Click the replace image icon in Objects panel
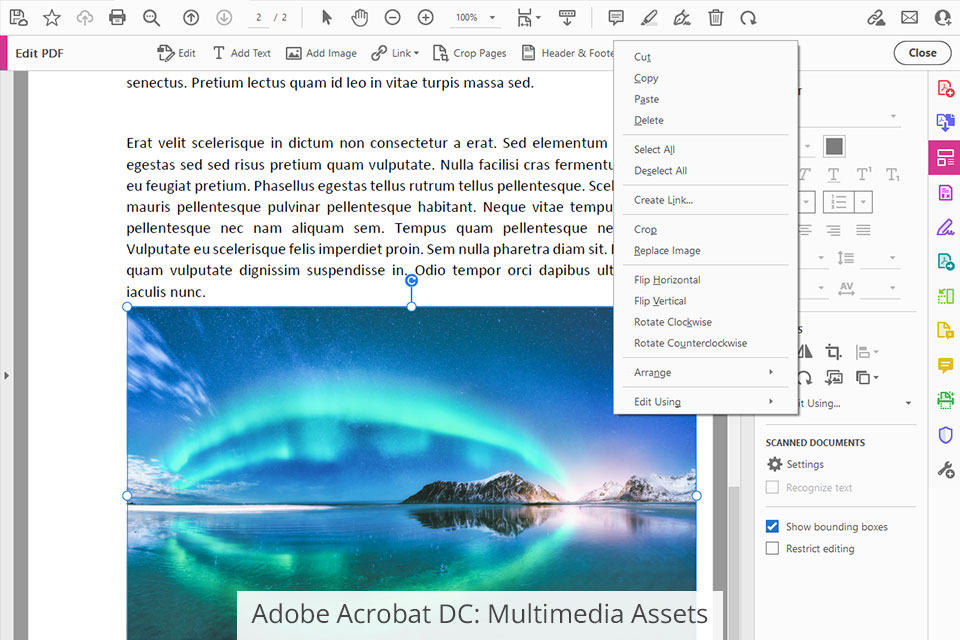The image size is (960, 640). (x=833, y=378)
